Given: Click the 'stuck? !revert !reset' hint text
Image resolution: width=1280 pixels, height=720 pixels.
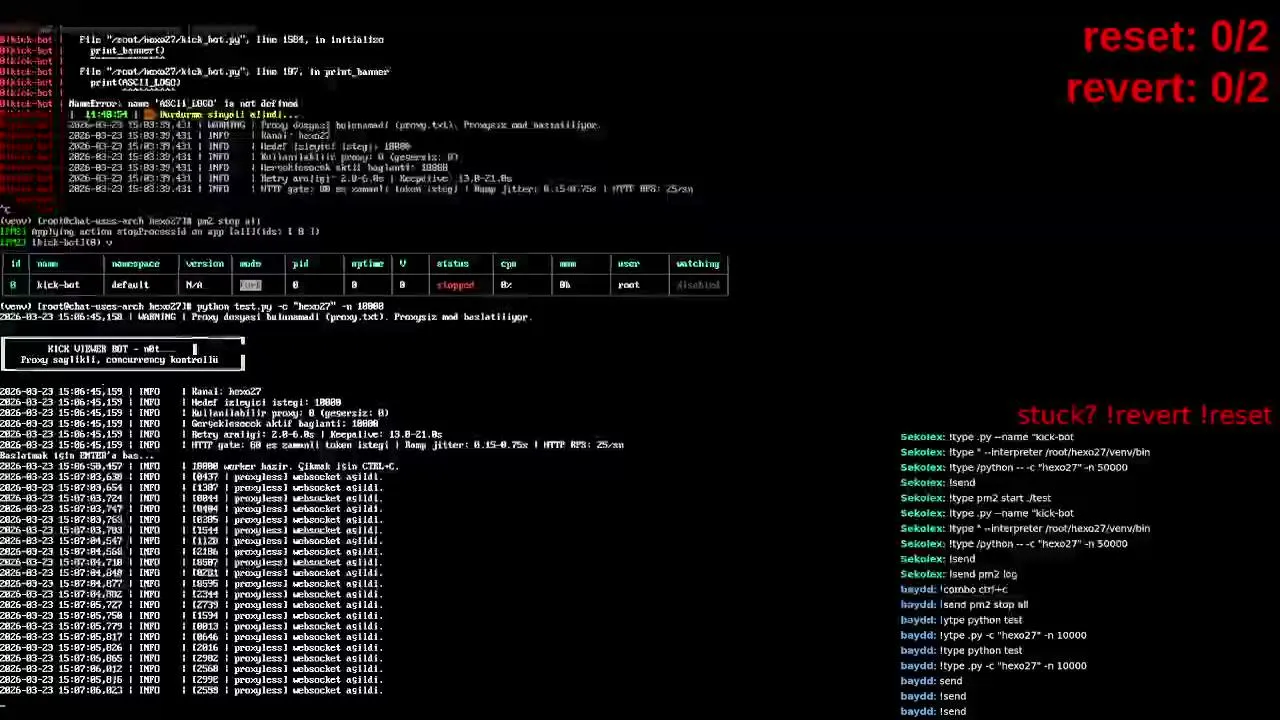Looking at the screenshot, I should coord(1144,415).
